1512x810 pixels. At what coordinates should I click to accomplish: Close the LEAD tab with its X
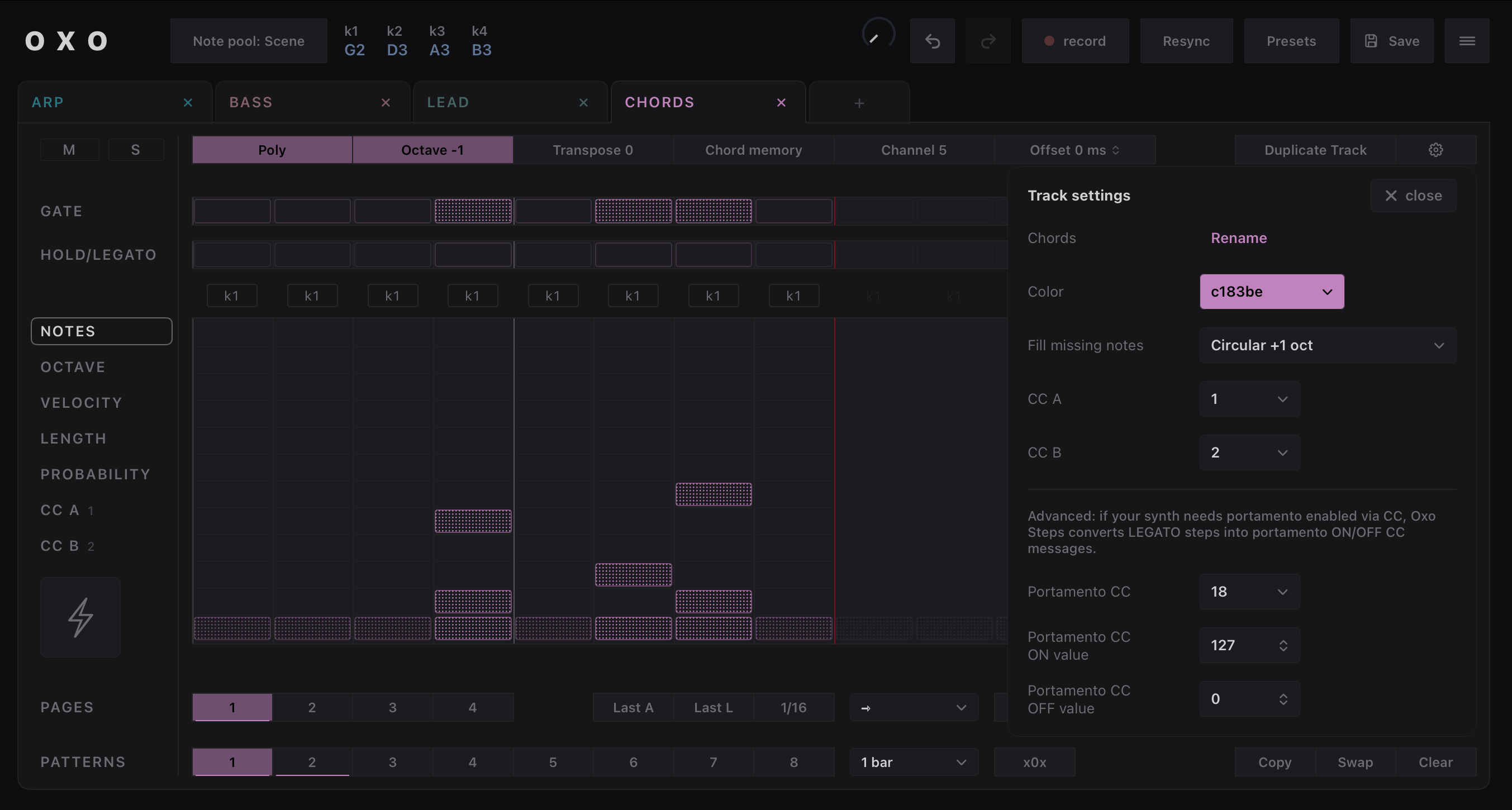tap(583, 103)
